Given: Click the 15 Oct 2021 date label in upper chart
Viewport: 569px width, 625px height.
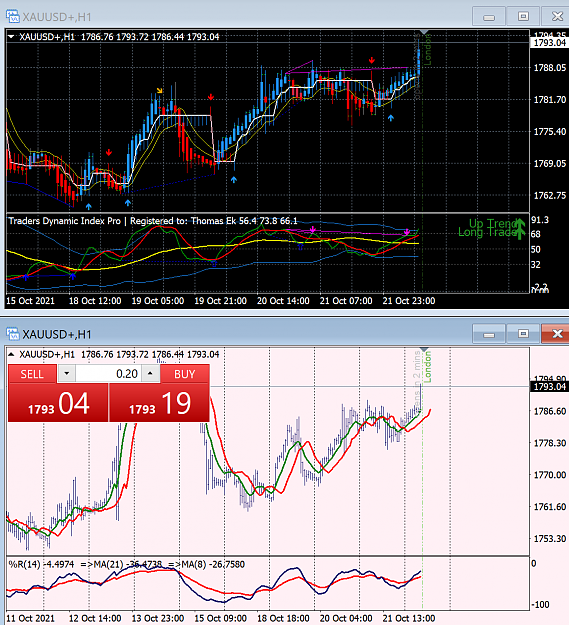Looking at the screenshot, I should point(30,301).
